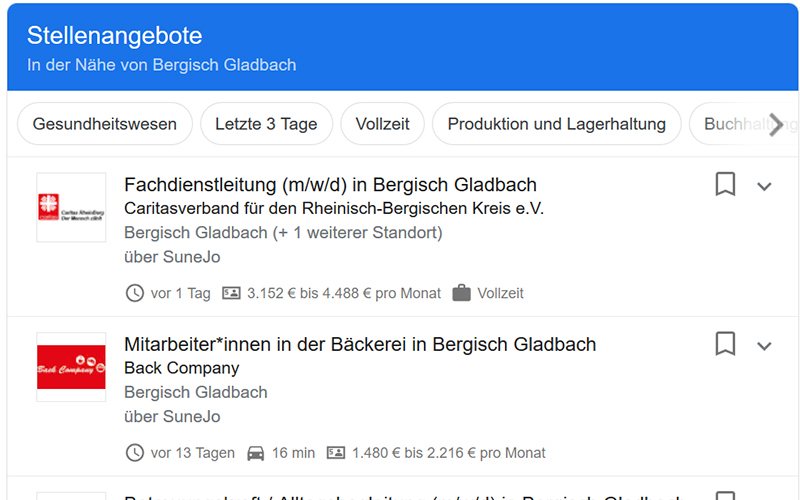The image size is (800, 500).
Task: Bookmark the Fachdienstleitung job listing
Action: 725,184
